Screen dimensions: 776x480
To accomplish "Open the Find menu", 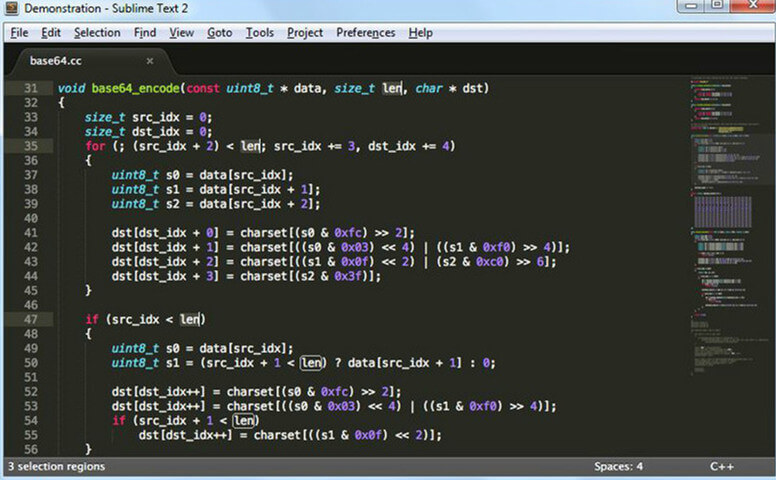I will (x=145, y=33).
